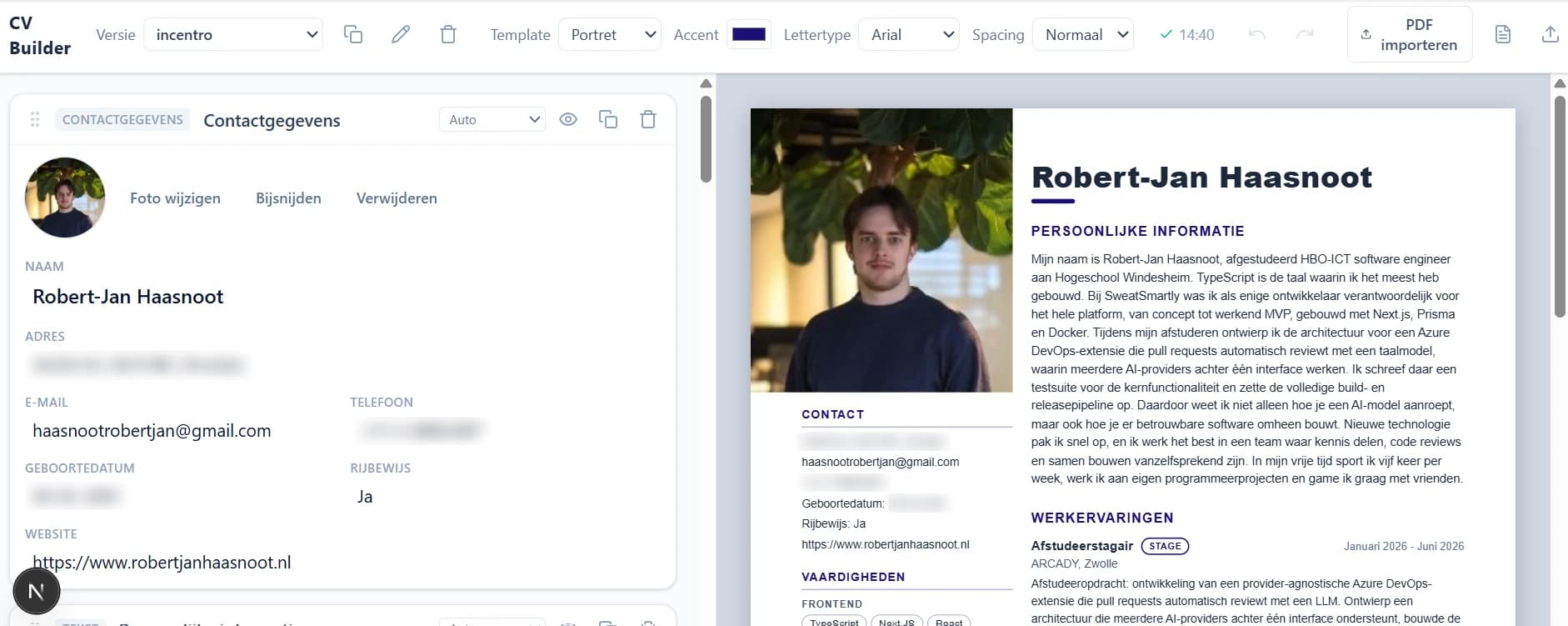Click the E-mail field haasnootrobertjan@gmail.com
Viewport: 1568px width, 626px height.
pyautogui.click(x=179, y=431)
